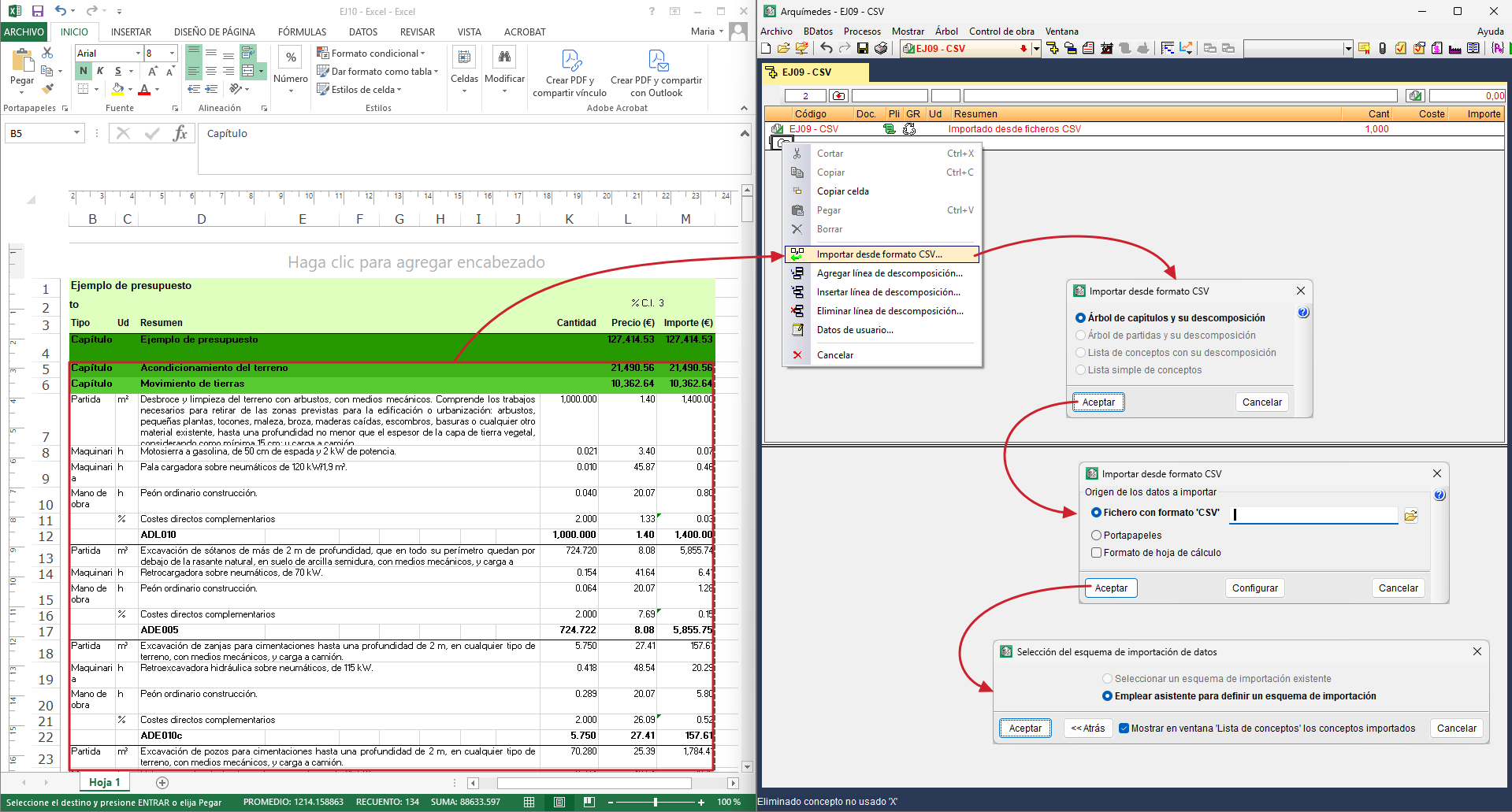Open the Árbol menu in Arquímedes
The height and width of the screenshot is (812, 1512).
[x=946, y=32]
